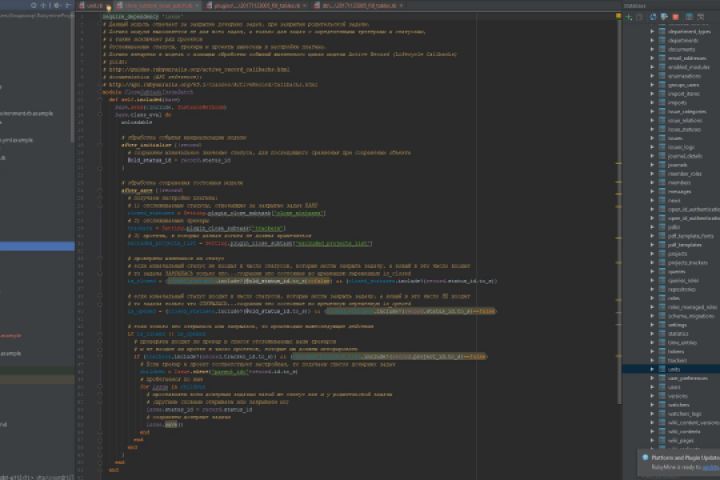Select the enumerations table

tap(685, 76)
